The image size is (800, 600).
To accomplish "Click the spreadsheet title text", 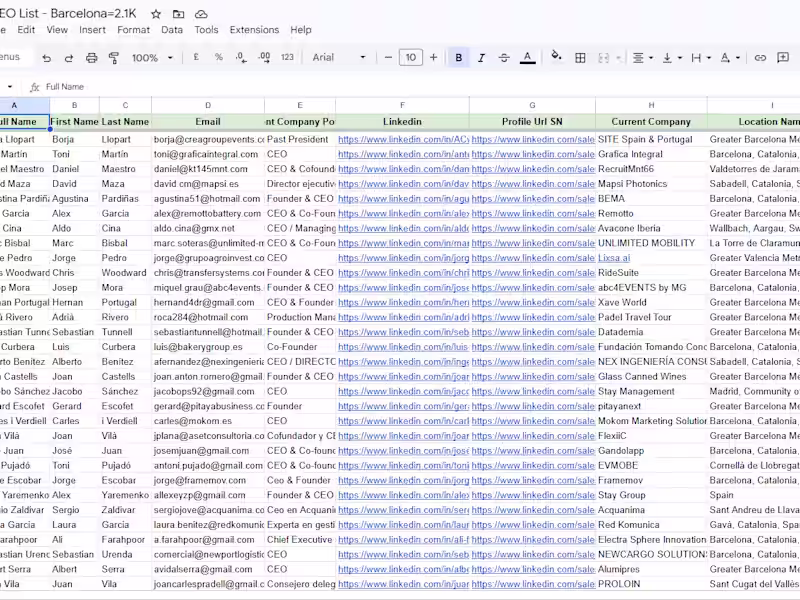I will pyautogui.click(x=68, y=13).
